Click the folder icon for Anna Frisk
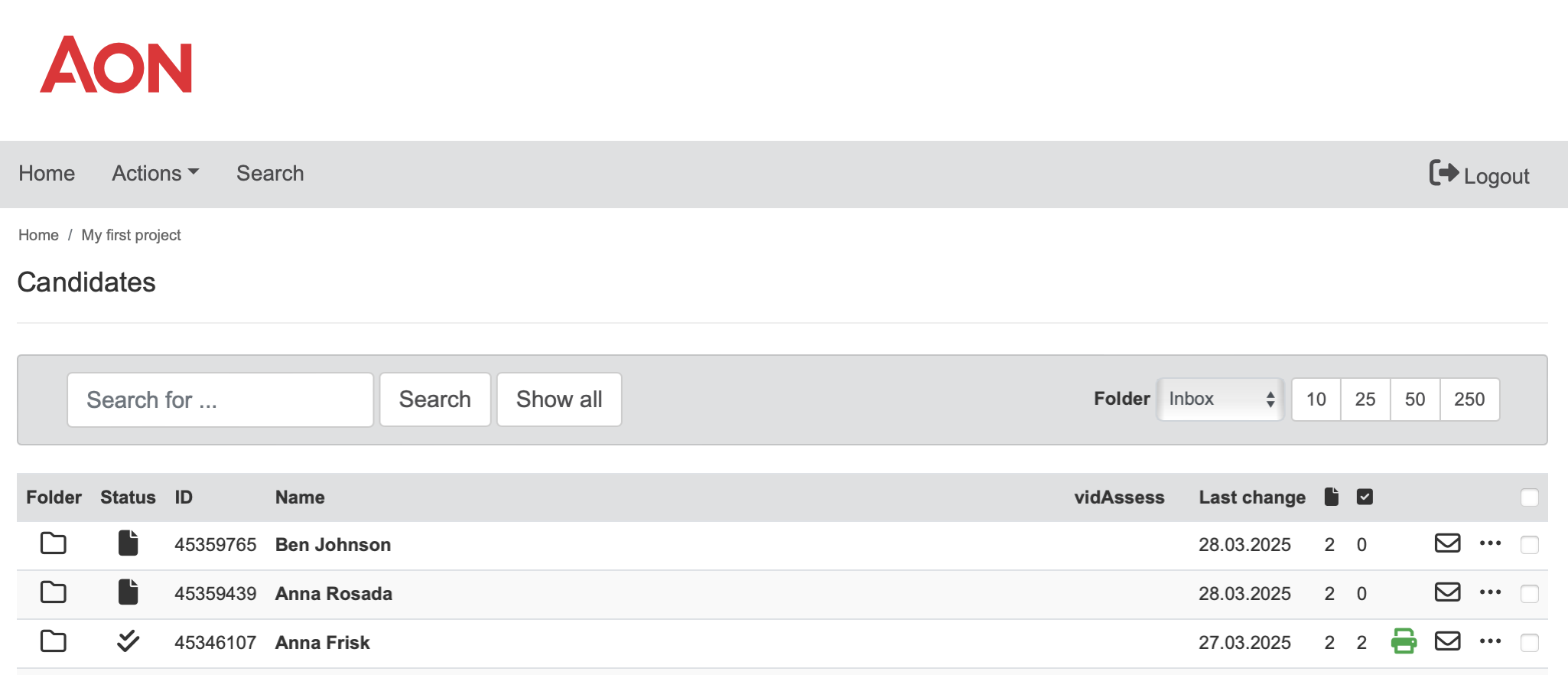Image resolution: width=1568 pixels, height=675 pixels. pyautogui.click(x=53, y=641)
